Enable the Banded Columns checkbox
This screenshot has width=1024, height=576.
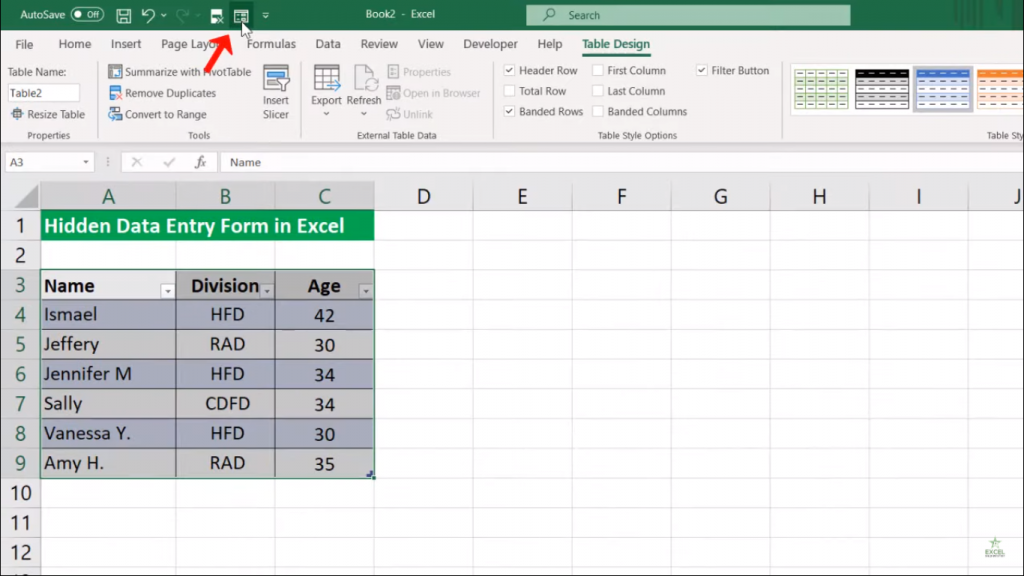click(598, 112)
